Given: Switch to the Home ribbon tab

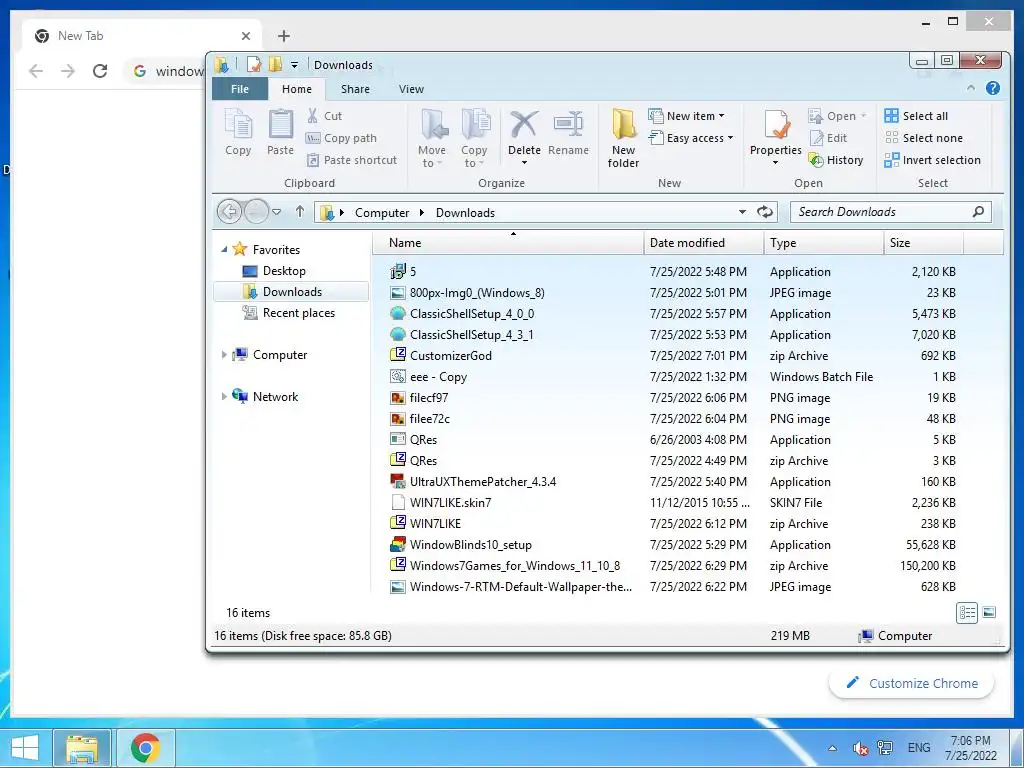Looking at the screenshot, I should (x=296, y=89).
